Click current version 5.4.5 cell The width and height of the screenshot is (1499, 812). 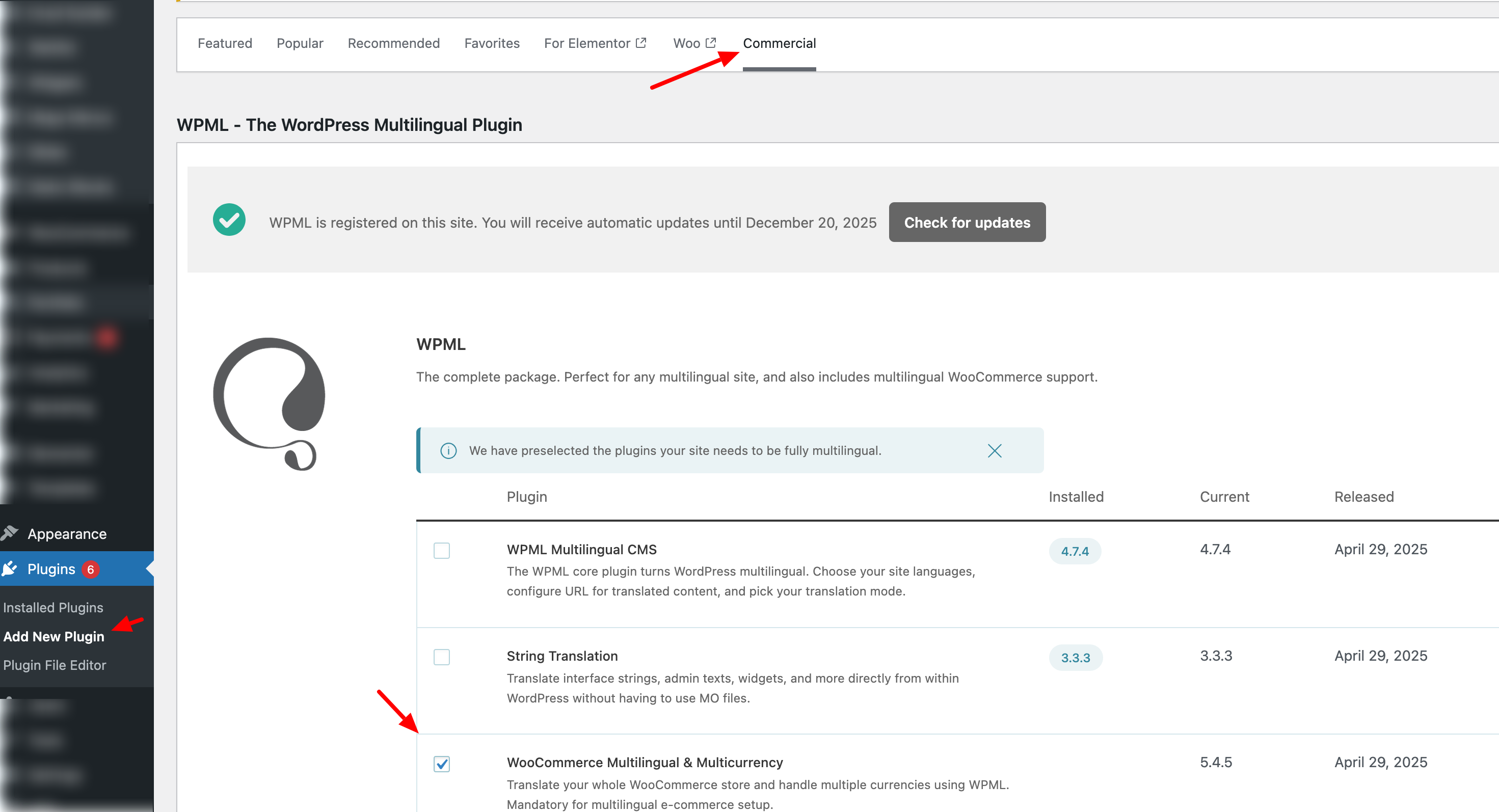1216,762
